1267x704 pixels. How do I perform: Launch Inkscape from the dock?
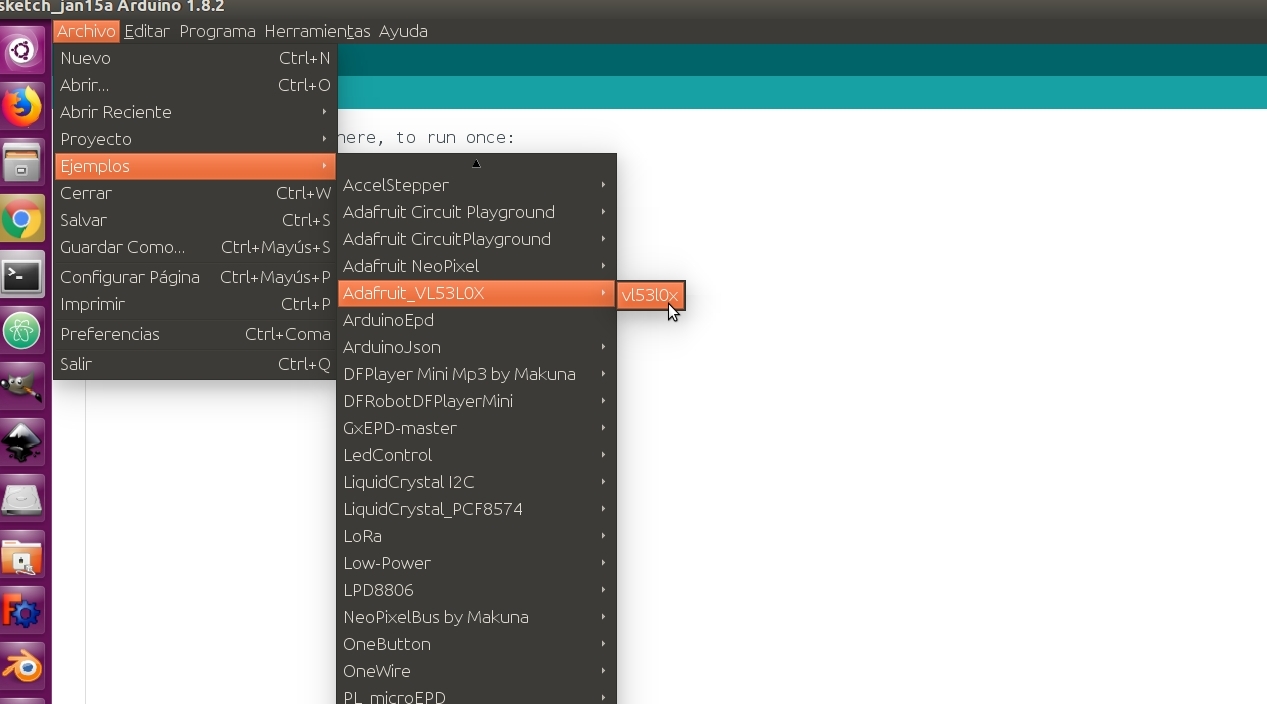tap(22, 443)
